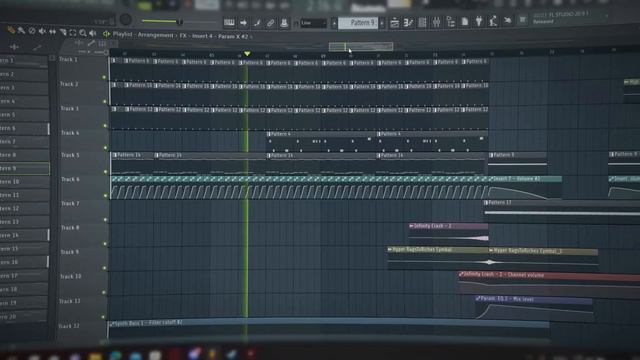The height and width of the screenshot is (360, 640).
Task: Select the Delete tool in playlist toolbar
Action: pyautogui.click(x=32, y=31)
